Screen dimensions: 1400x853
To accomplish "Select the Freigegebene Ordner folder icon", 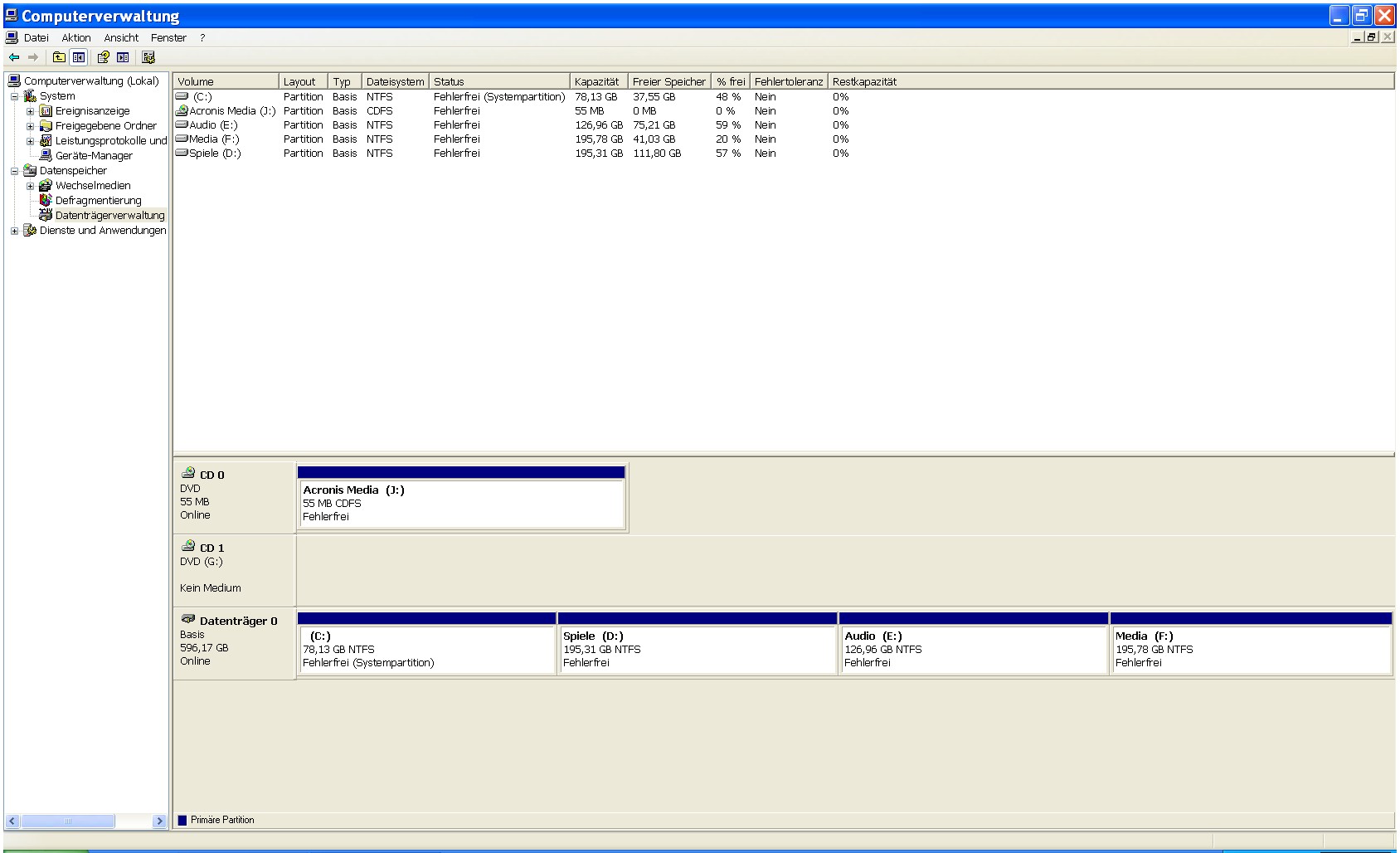I will pos(46,125).
